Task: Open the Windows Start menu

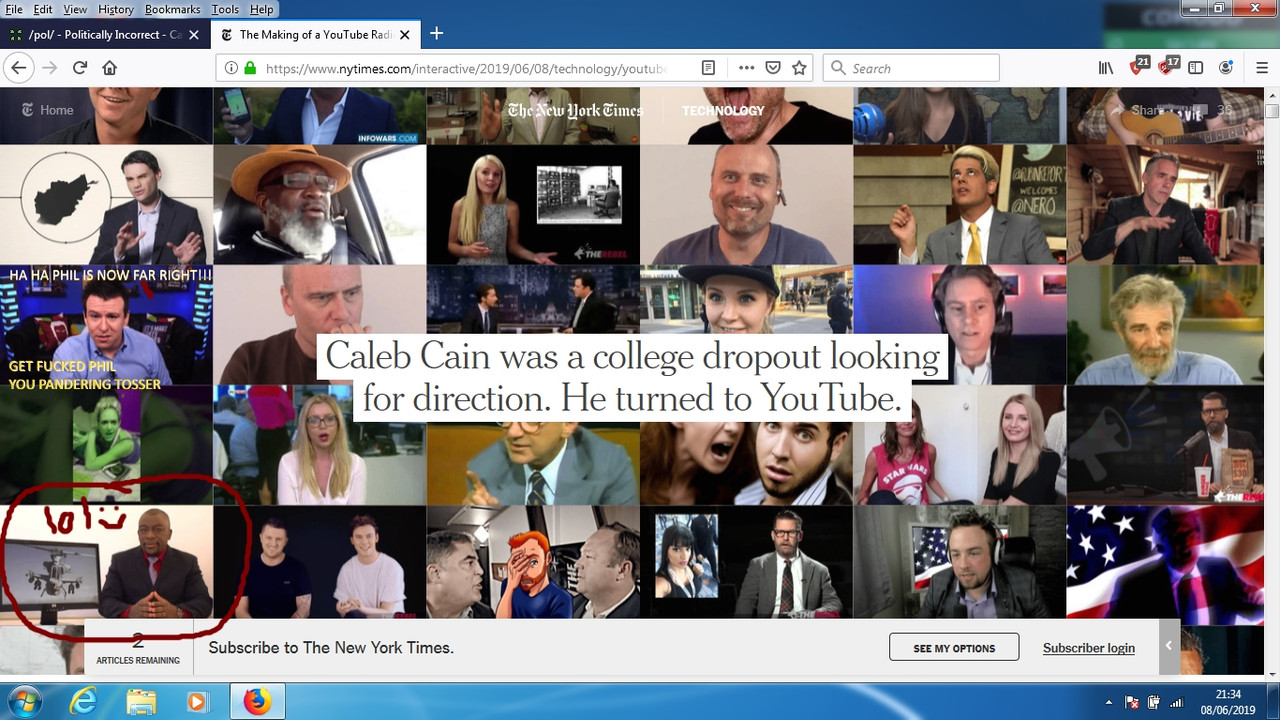Action: coord(23,701)
